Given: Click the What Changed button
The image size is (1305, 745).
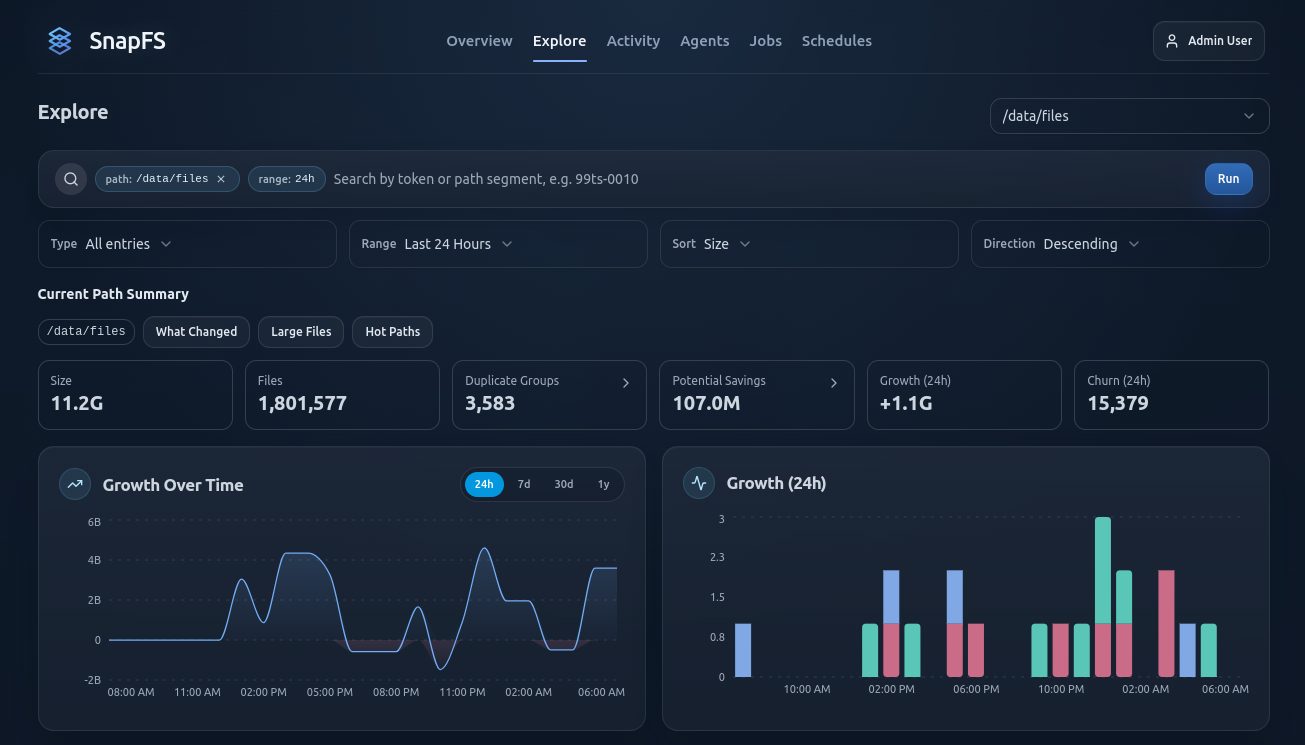Looking at the screenshot, I should pyautogui.click(x=196, y=332).
